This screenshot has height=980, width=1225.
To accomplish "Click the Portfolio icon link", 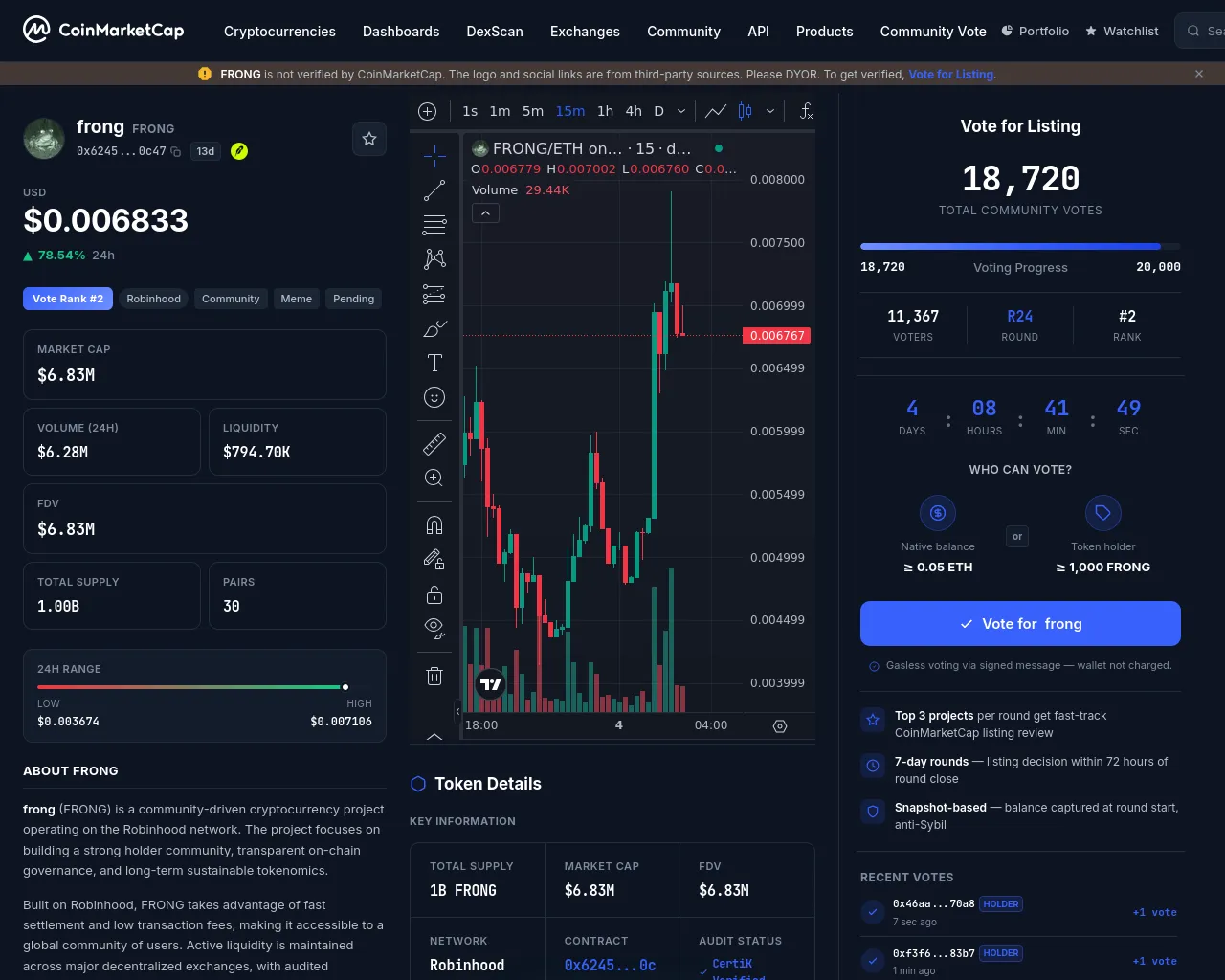I will [x=1036, y=31].
